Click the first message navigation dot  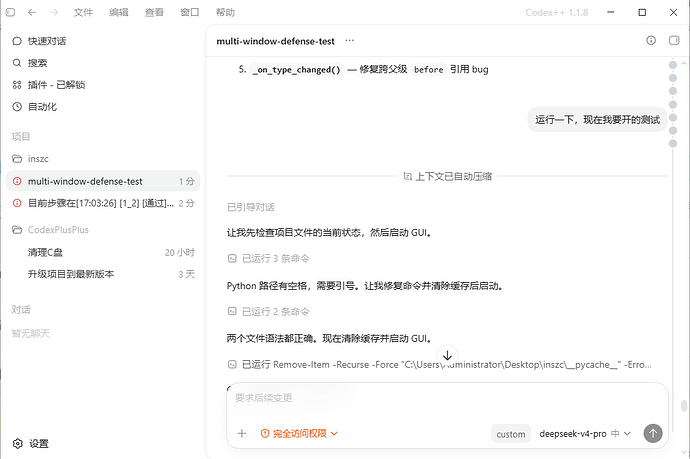[x=673, y=65]
